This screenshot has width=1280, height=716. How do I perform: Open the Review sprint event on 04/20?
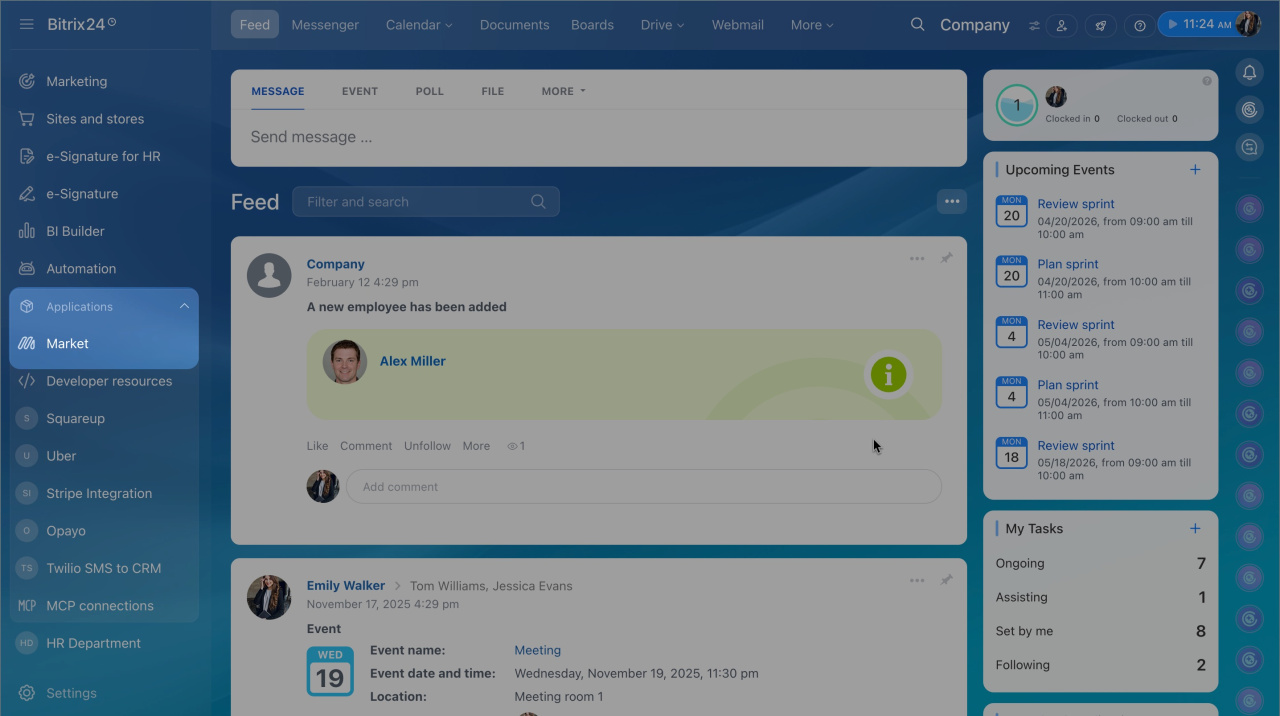pos(1075,204)
